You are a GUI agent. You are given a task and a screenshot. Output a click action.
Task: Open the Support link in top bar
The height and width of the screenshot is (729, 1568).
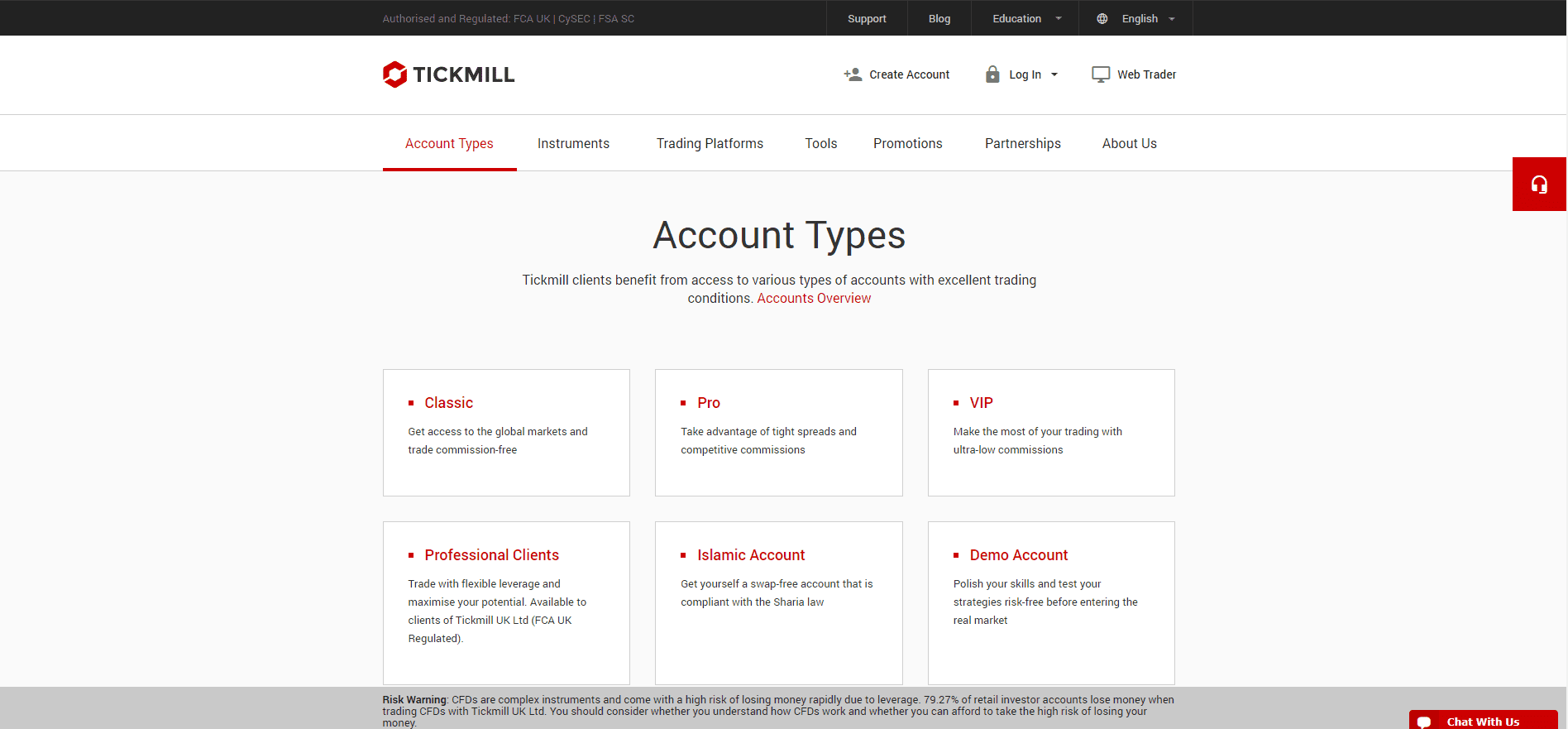(x=867, y=18)
